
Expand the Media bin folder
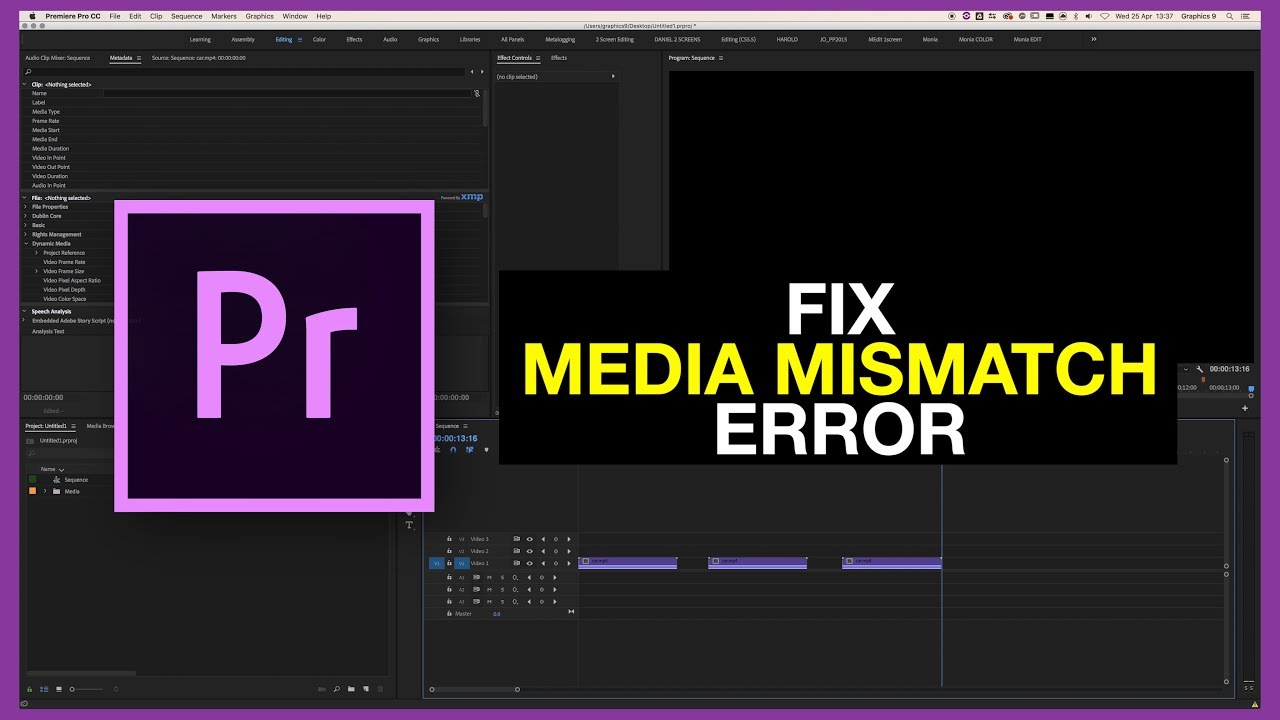(44, 491)
